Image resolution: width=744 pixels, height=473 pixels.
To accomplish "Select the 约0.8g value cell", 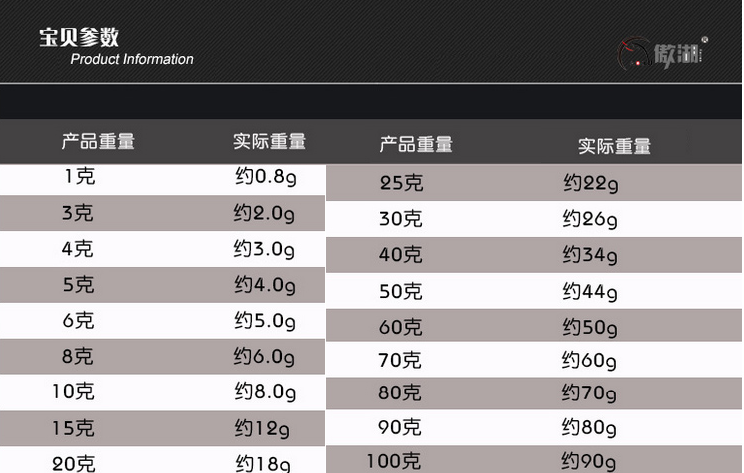I will (266, 177).
